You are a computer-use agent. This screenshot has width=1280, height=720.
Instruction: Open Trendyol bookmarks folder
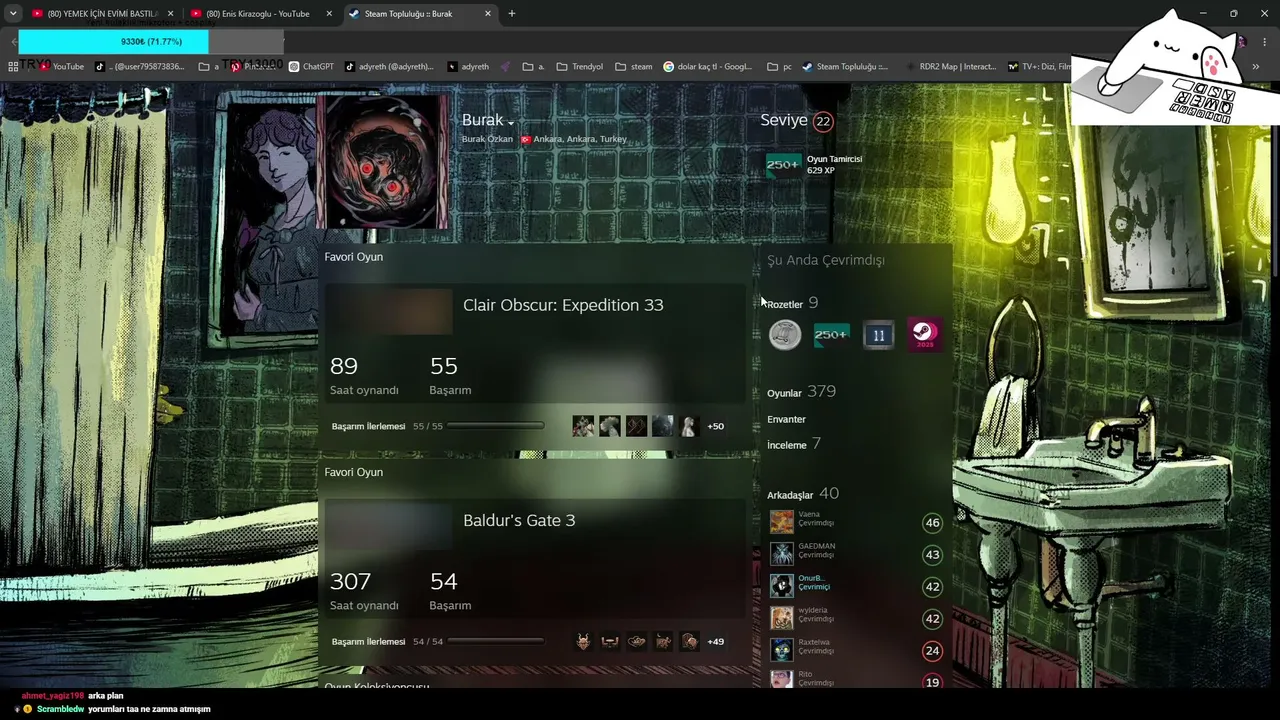tap(579, 67)
